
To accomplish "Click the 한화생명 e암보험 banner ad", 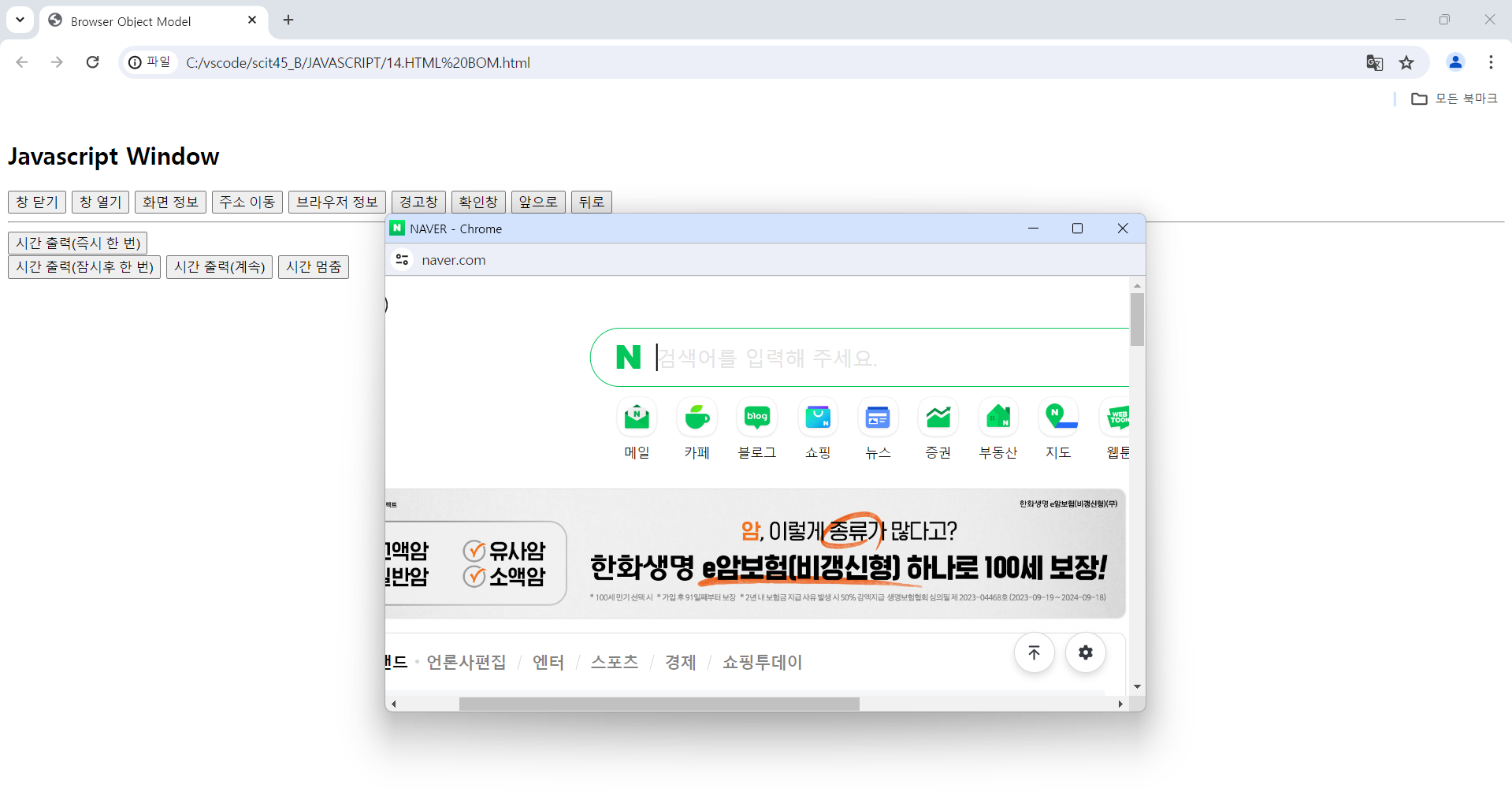I will pos(756,553).
